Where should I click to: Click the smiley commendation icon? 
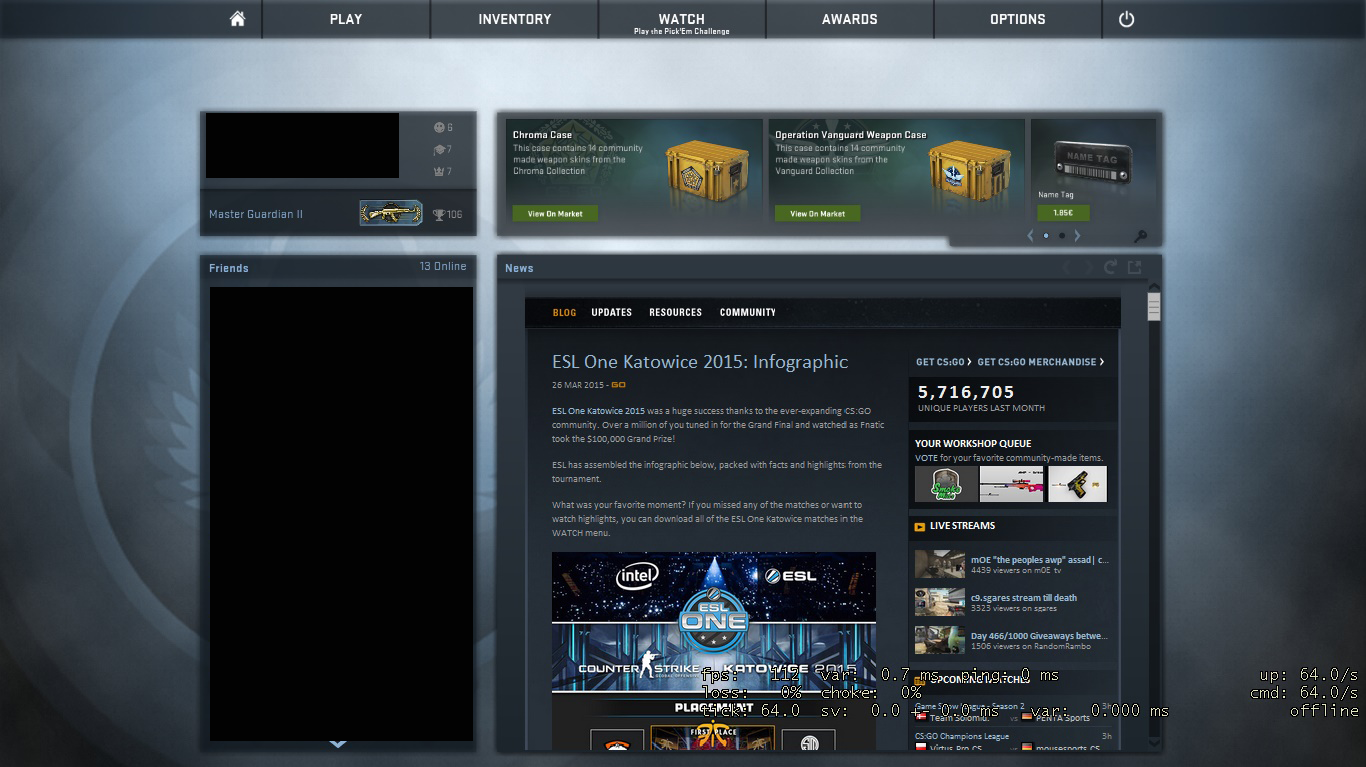438,127
